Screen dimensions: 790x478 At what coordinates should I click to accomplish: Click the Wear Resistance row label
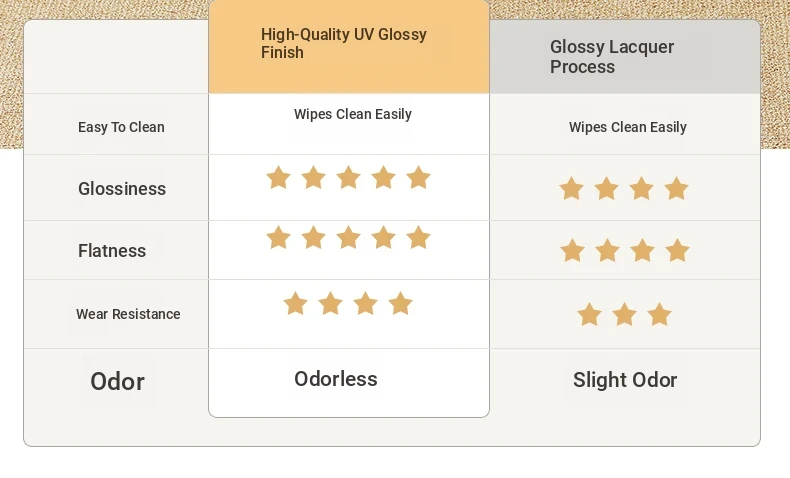[x=128, y=314]
